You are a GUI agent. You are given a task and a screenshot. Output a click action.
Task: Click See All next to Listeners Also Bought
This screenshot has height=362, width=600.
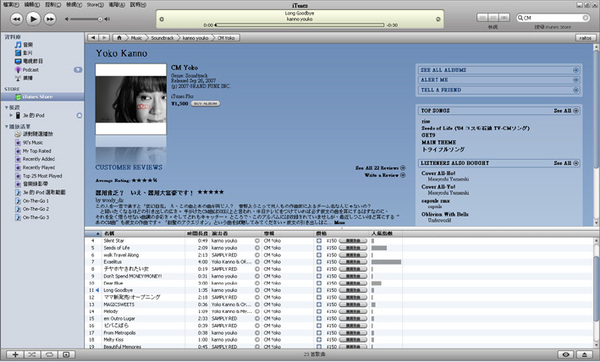click(566, 163)
